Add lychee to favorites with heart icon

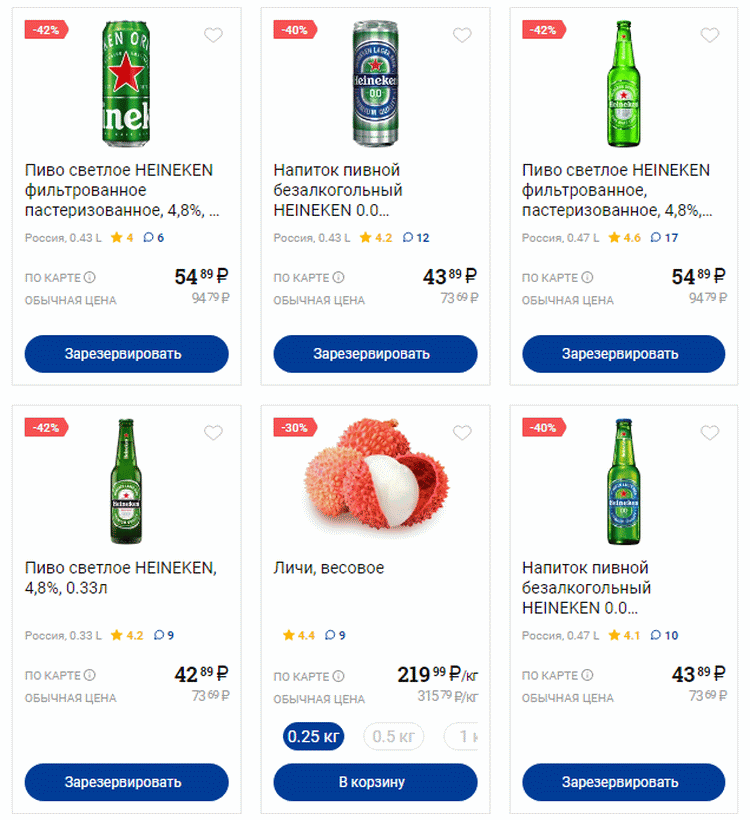(x=461, y=433)
